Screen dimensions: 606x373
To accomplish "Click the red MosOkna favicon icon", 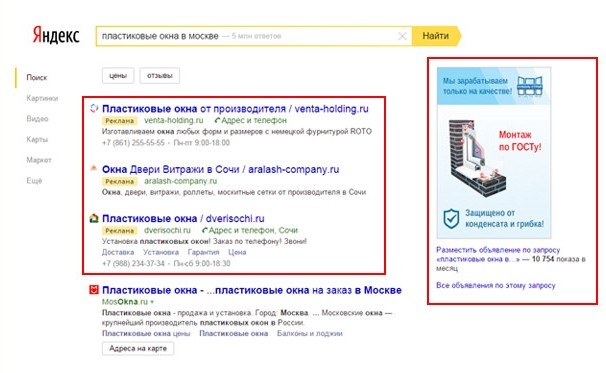I will 94,290.
